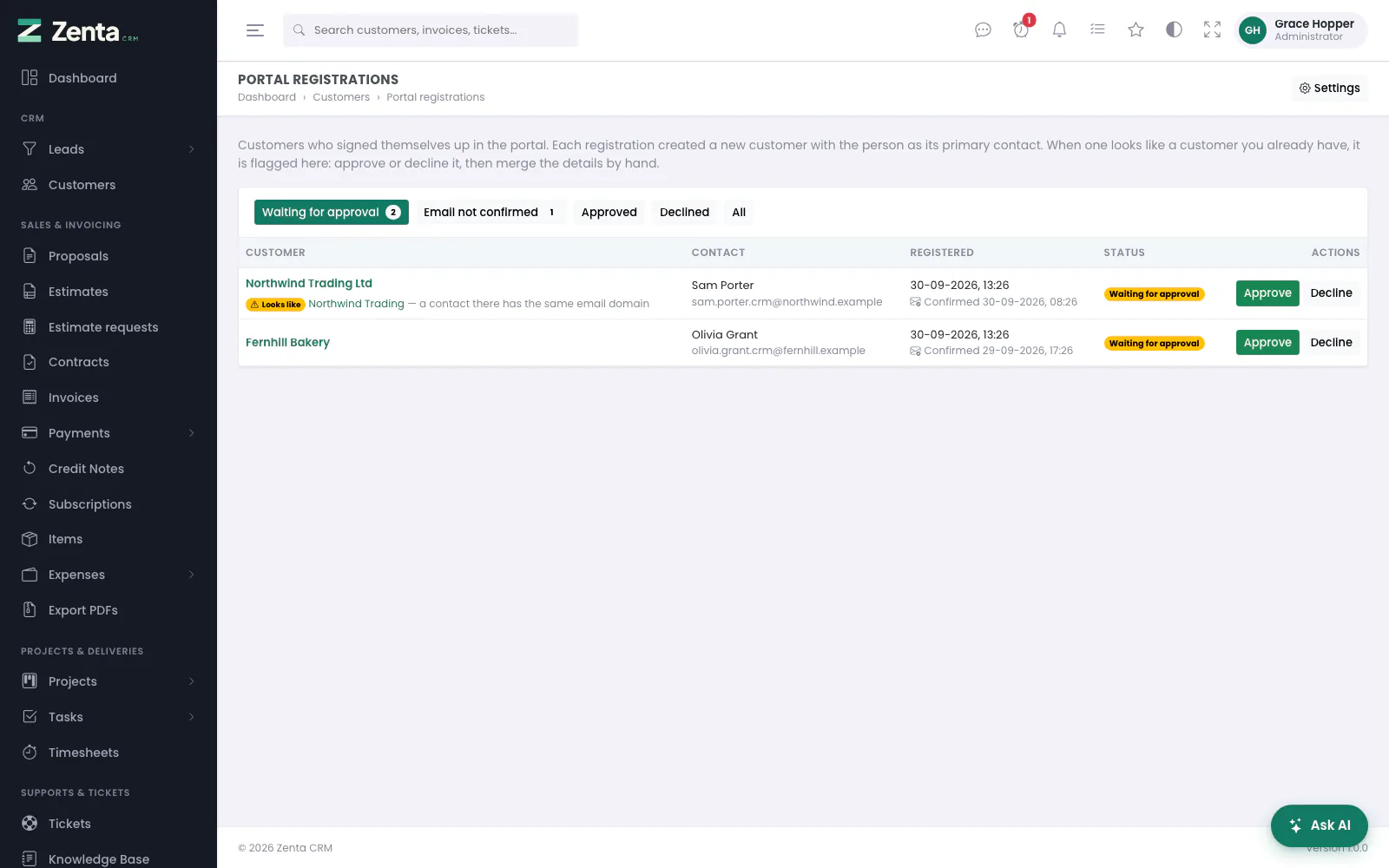1389x868 pixels.
Task: Expand the Leads submenu chevron
Action: (x=192, y=149)
